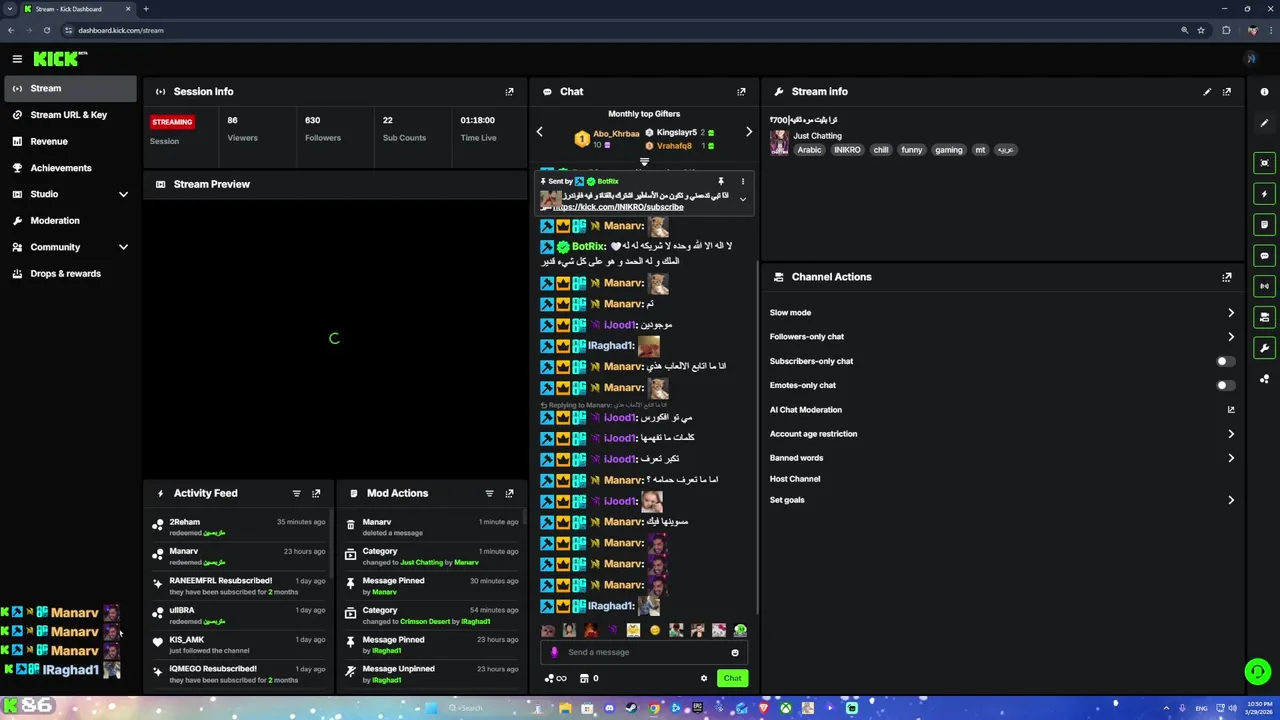Filter the Activity Feed list
This screenshot has width=1280, height=720.
[296, 493]
